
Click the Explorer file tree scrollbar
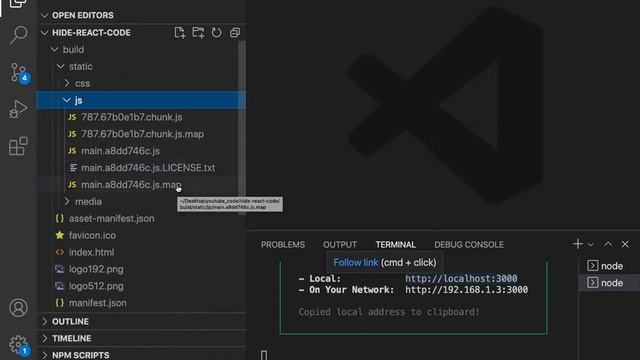click(242, 127)
